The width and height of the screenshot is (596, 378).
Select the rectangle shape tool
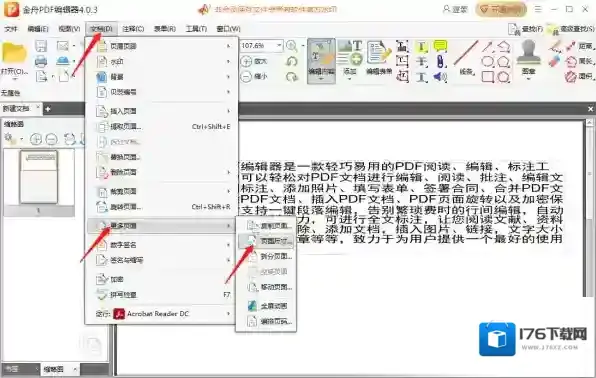[487, 77]
